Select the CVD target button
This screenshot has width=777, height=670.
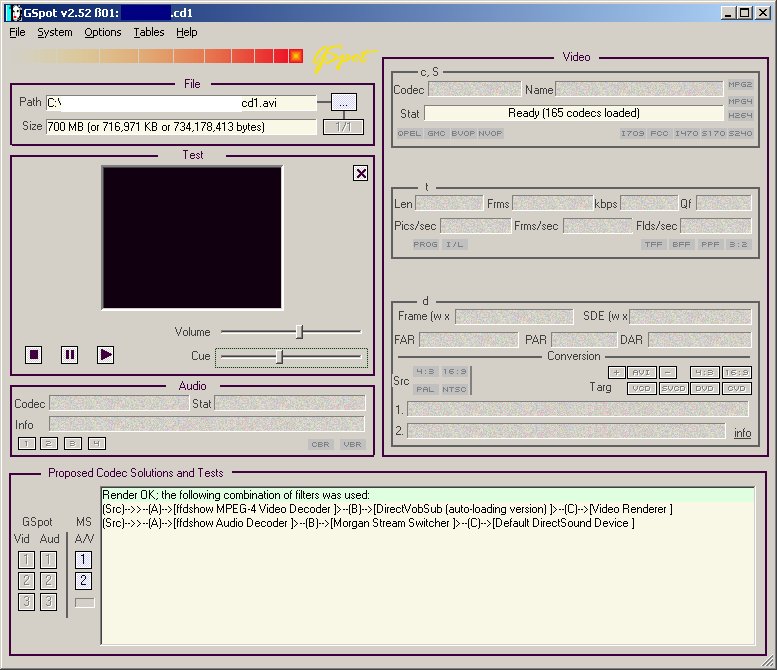pos(737,389)
